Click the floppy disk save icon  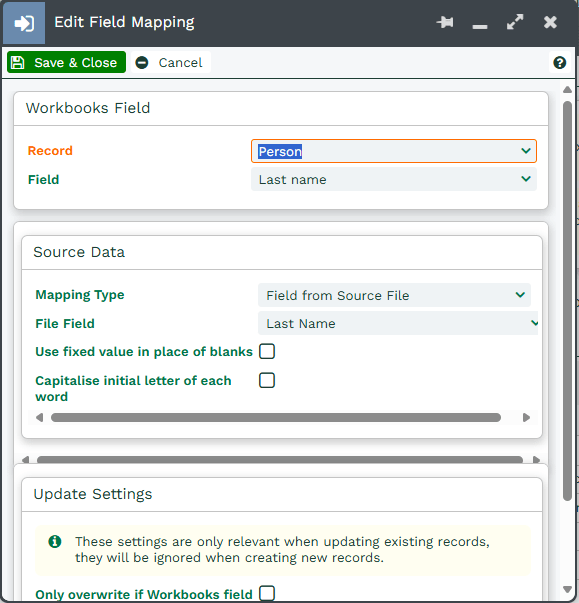click(17, 62)
